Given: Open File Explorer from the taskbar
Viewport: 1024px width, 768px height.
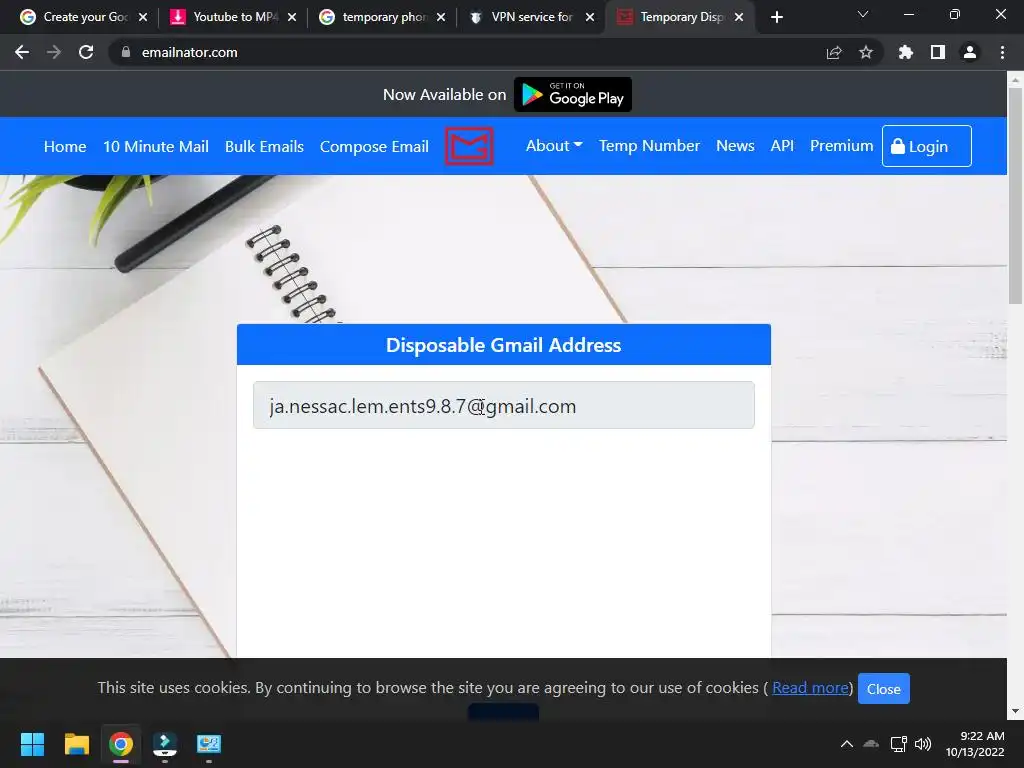Looking at the screenshot, I should click(x=76, y=744).
